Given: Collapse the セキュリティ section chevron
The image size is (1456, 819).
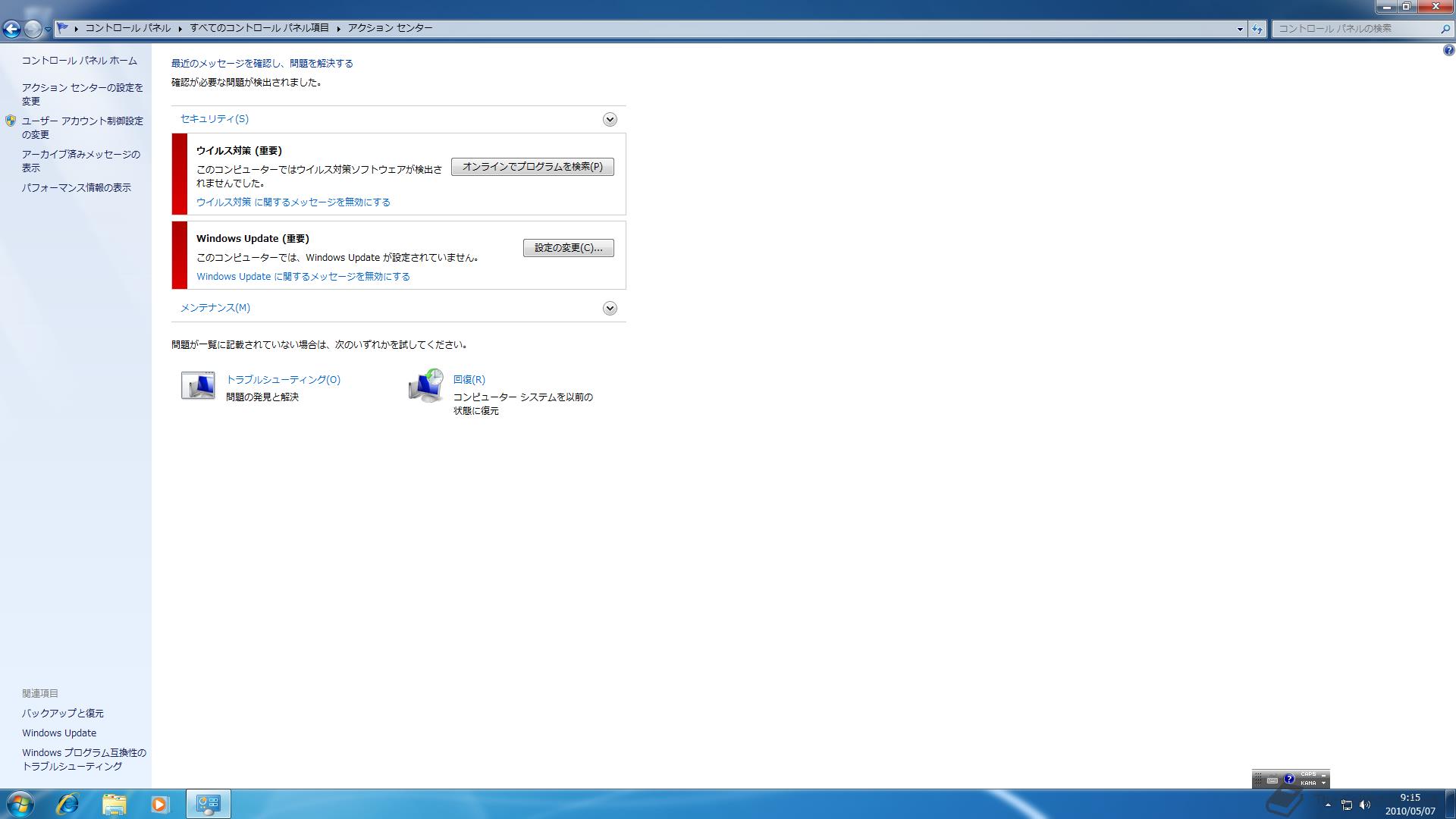Looking at the screenshot, I should click(x=610, y=120).
